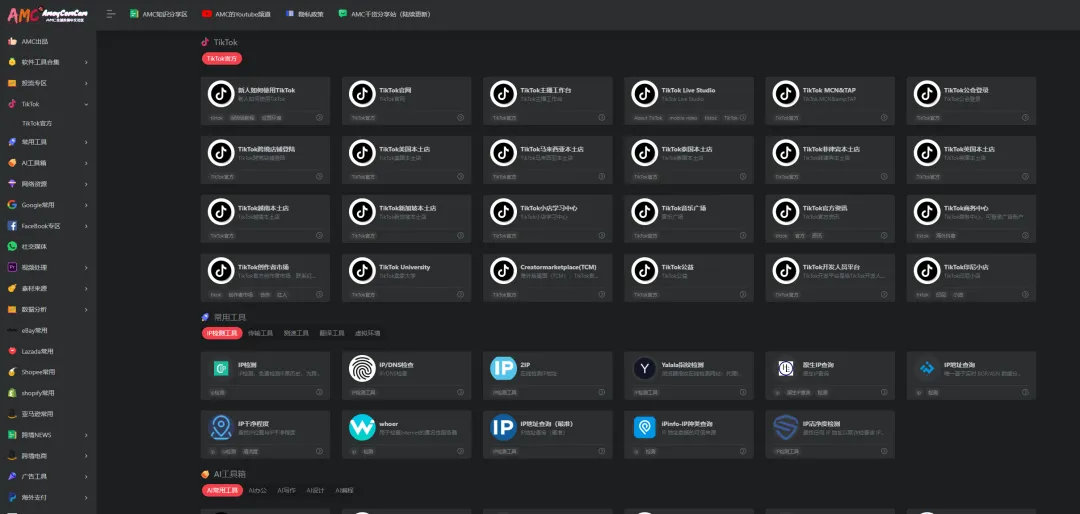
Task: Open the 新人如何使用TikTok card icon
Action: tap(221, 94)
